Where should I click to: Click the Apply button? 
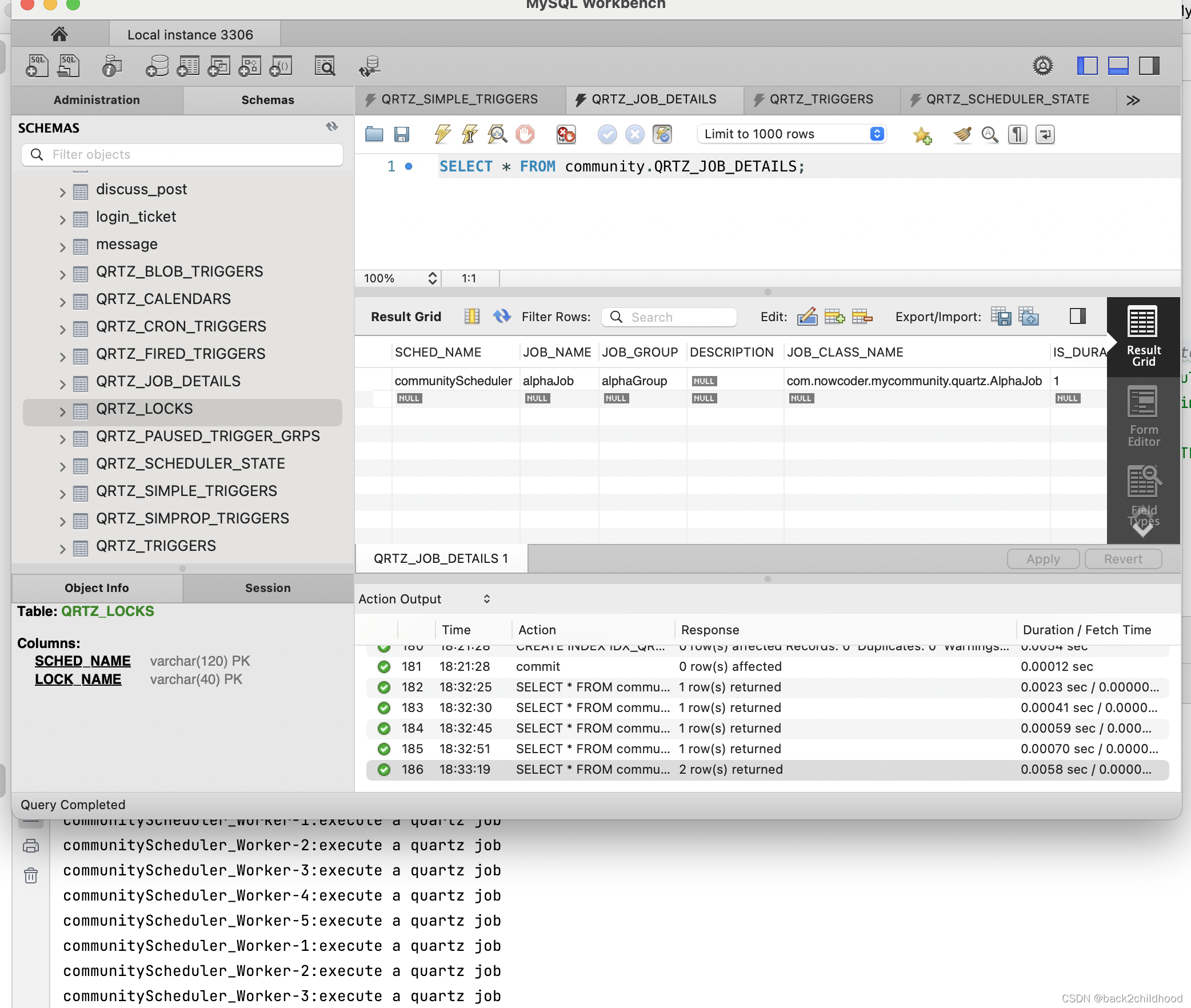1043,559
